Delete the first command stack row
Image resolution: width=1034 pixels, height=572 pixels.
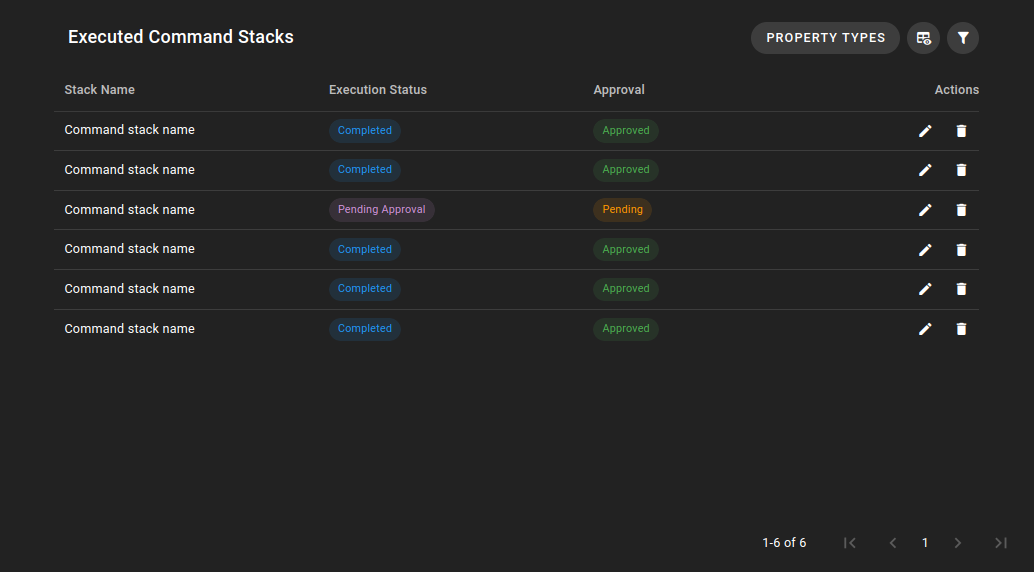[x=961, y=131]
